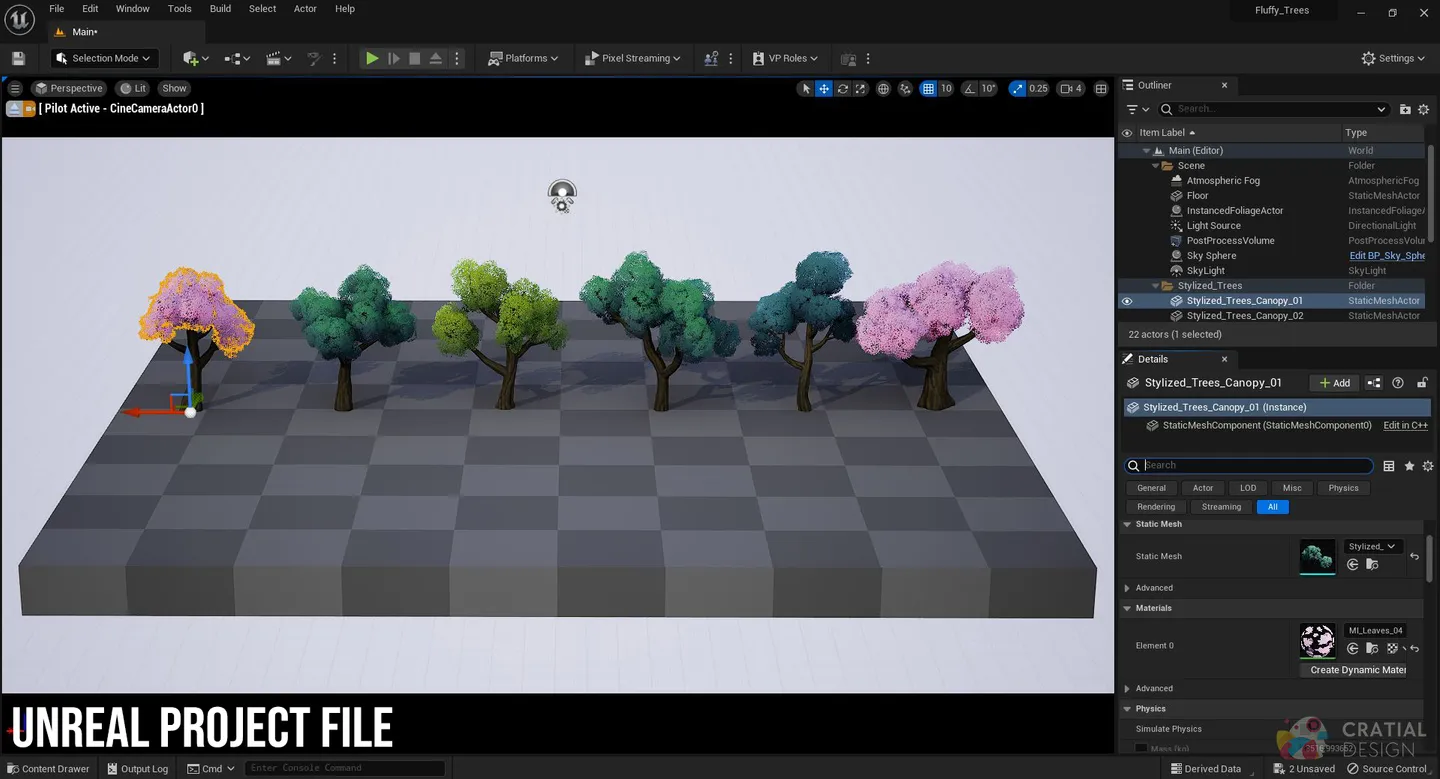The height and width of the screenshot is (779, 1440).
Task: Click the Skip frame advance button
Action: coord(394,58)
